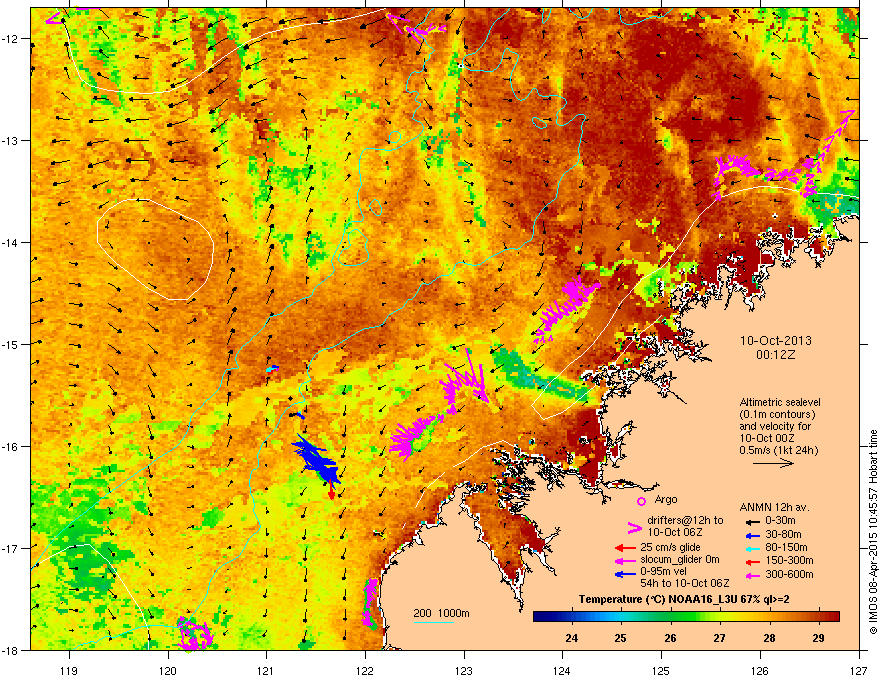Click the 'drifters@12h to' legend label
This screenshot has width=880, height=680.
[685, 520]
